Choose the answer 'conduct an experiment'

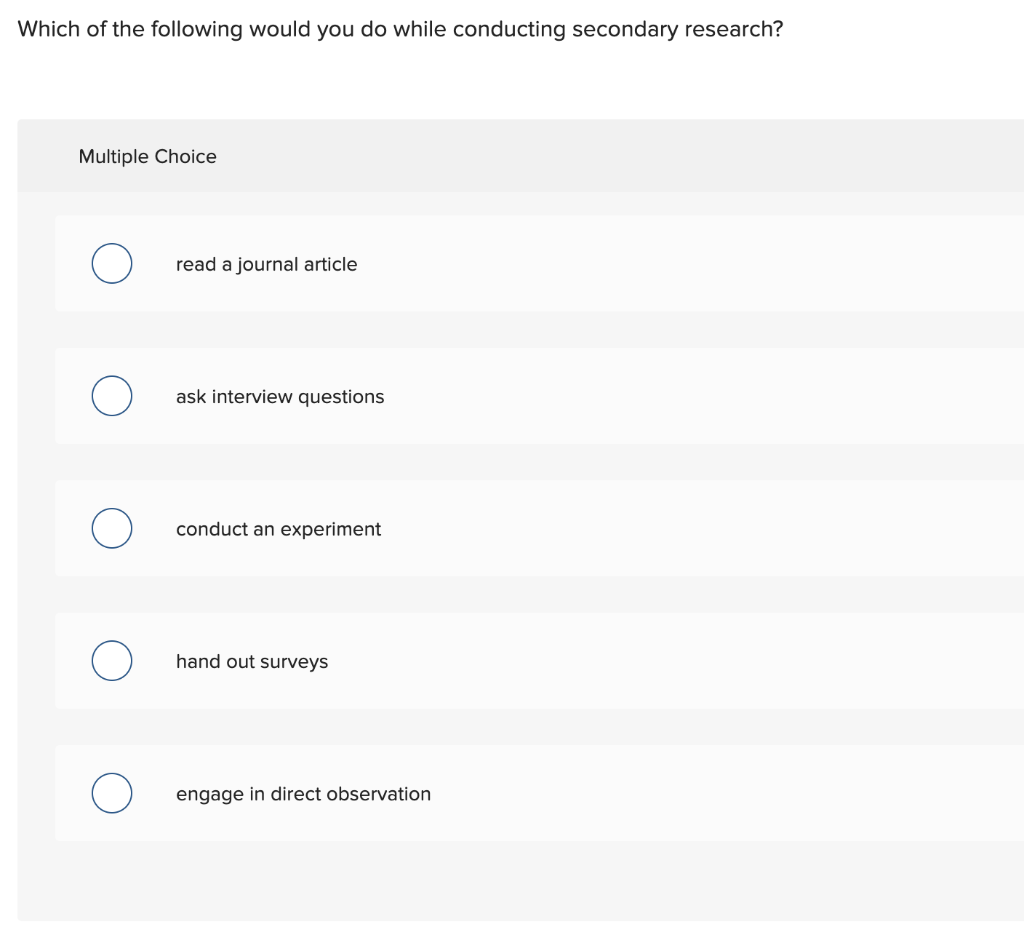(278, 529)
